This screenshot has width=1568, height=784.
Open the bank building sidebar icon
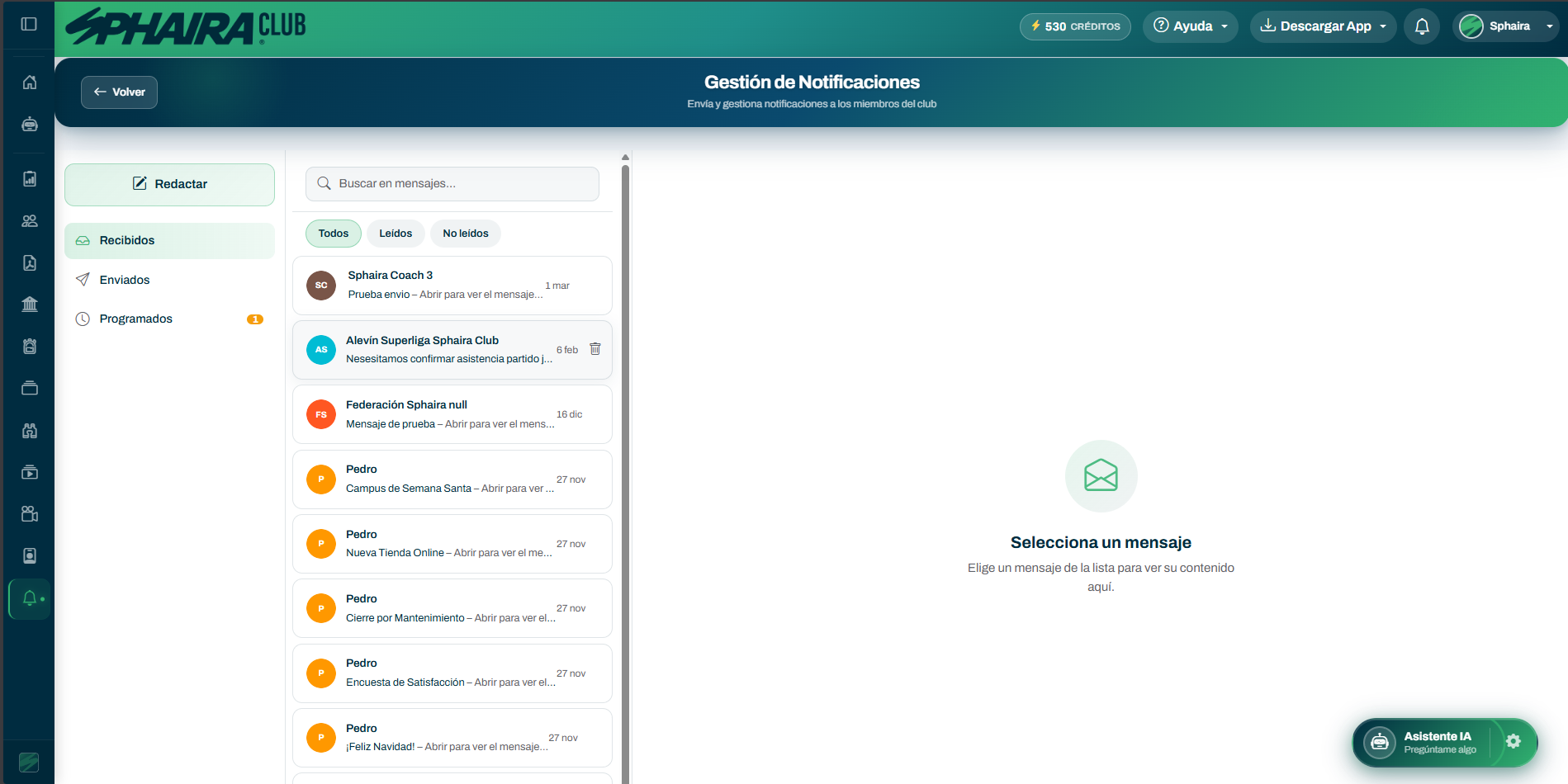pos(30,305)
